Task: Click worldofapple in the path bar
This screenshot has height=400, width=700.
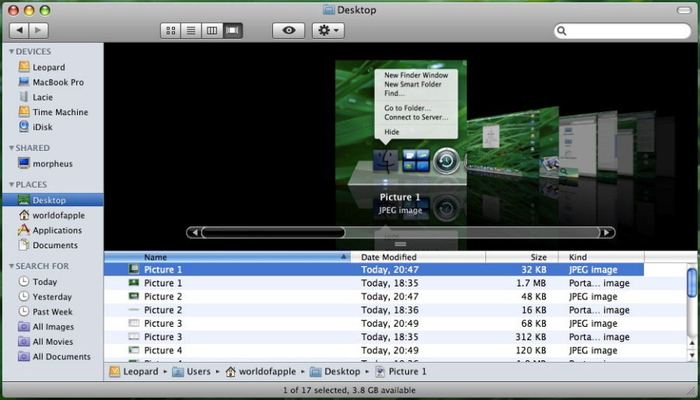Action: 261,371
